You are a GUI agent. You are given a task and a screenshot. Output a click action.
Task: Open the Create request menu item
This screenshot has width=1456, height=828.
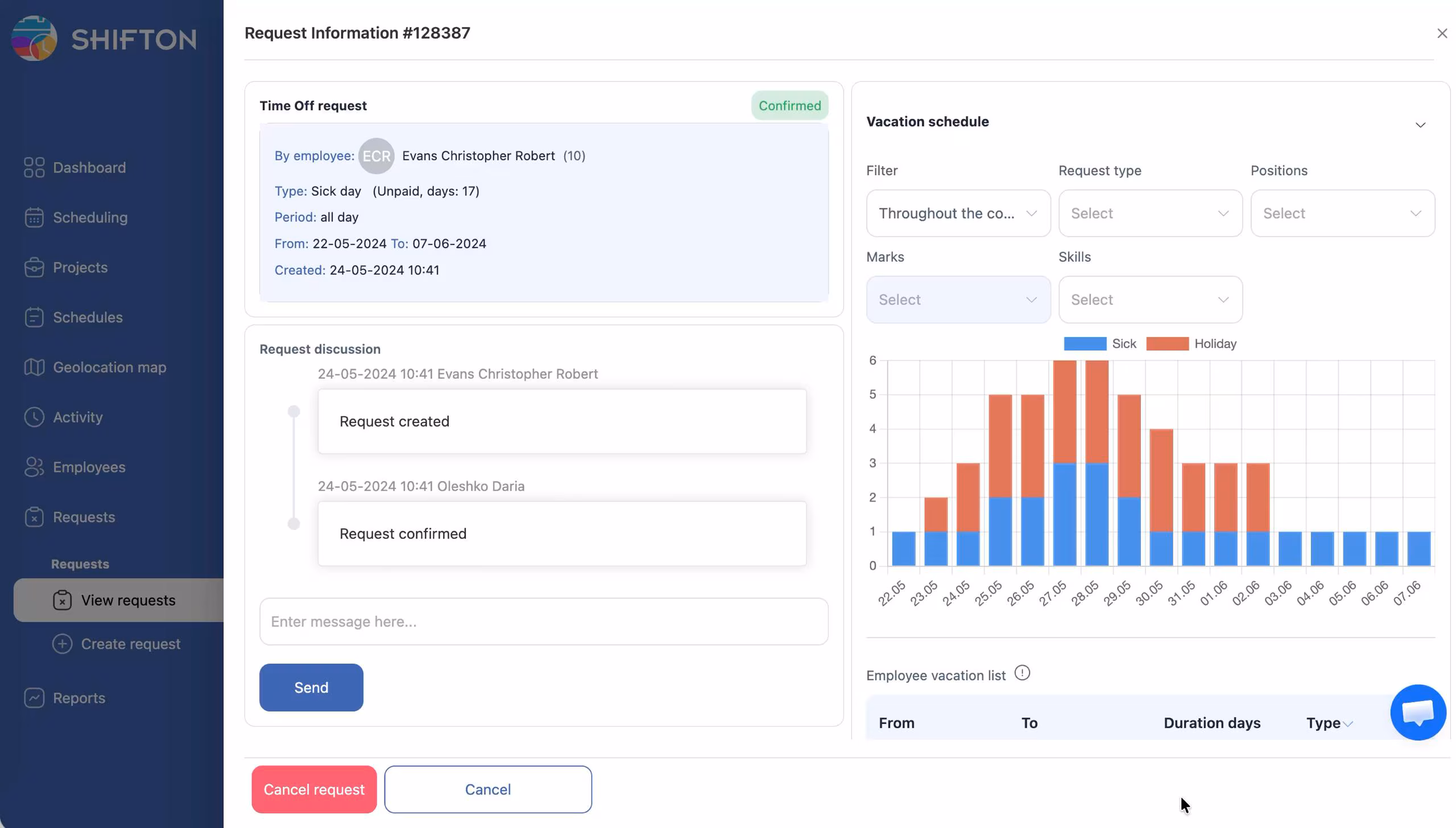tap(130, 644)
